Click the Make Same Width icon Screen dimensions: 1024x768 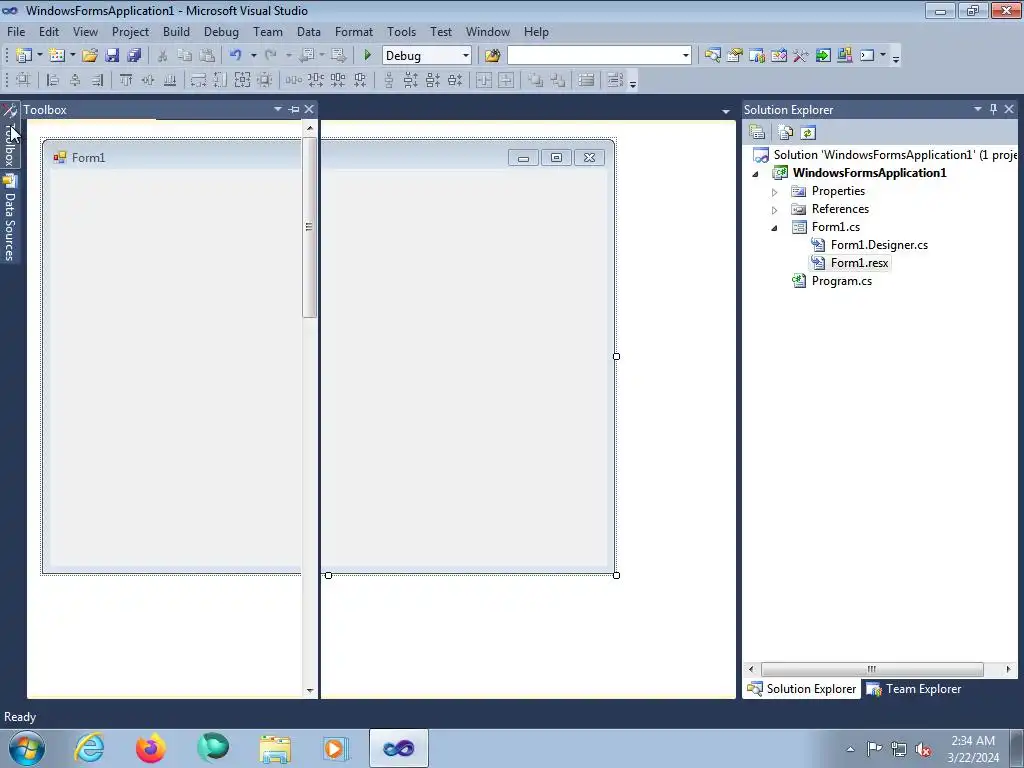click(x=198, y=80)
